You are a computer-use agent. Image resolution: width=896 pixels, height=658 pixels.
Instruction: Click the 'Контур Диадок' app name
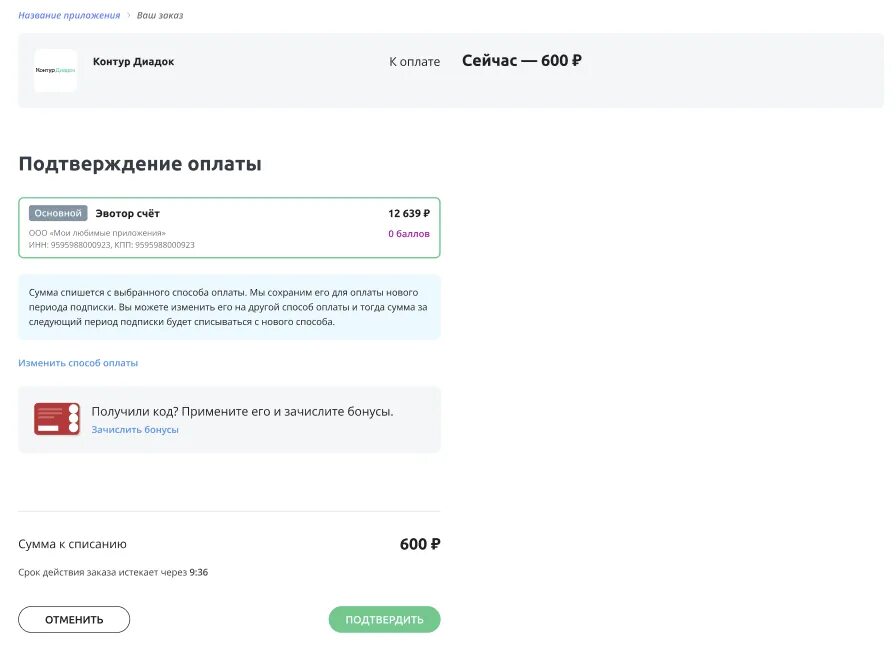point(133,62)
